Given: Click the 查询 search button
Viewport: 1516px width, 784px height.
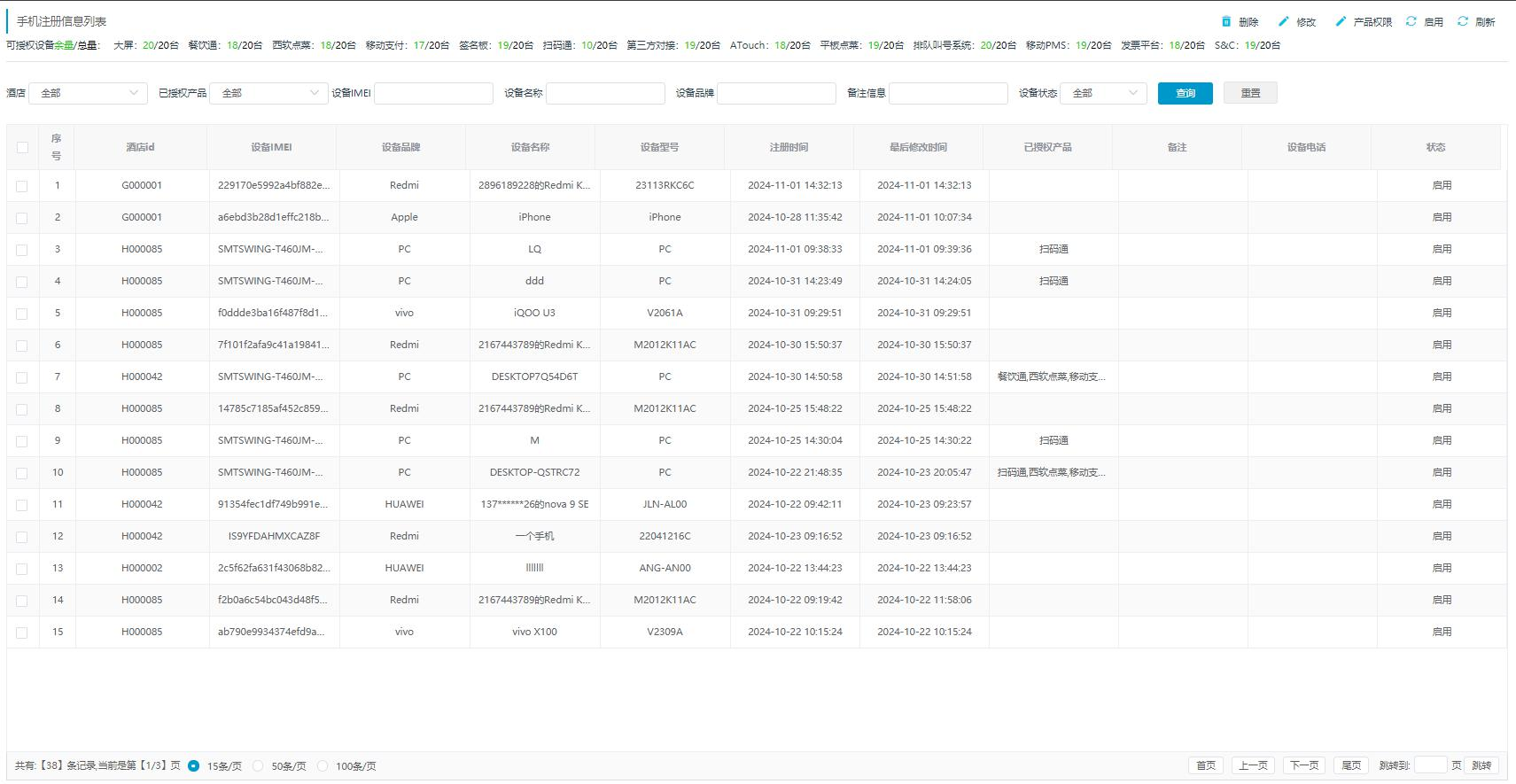Looking at the screenshot, I should point(1185,93).
